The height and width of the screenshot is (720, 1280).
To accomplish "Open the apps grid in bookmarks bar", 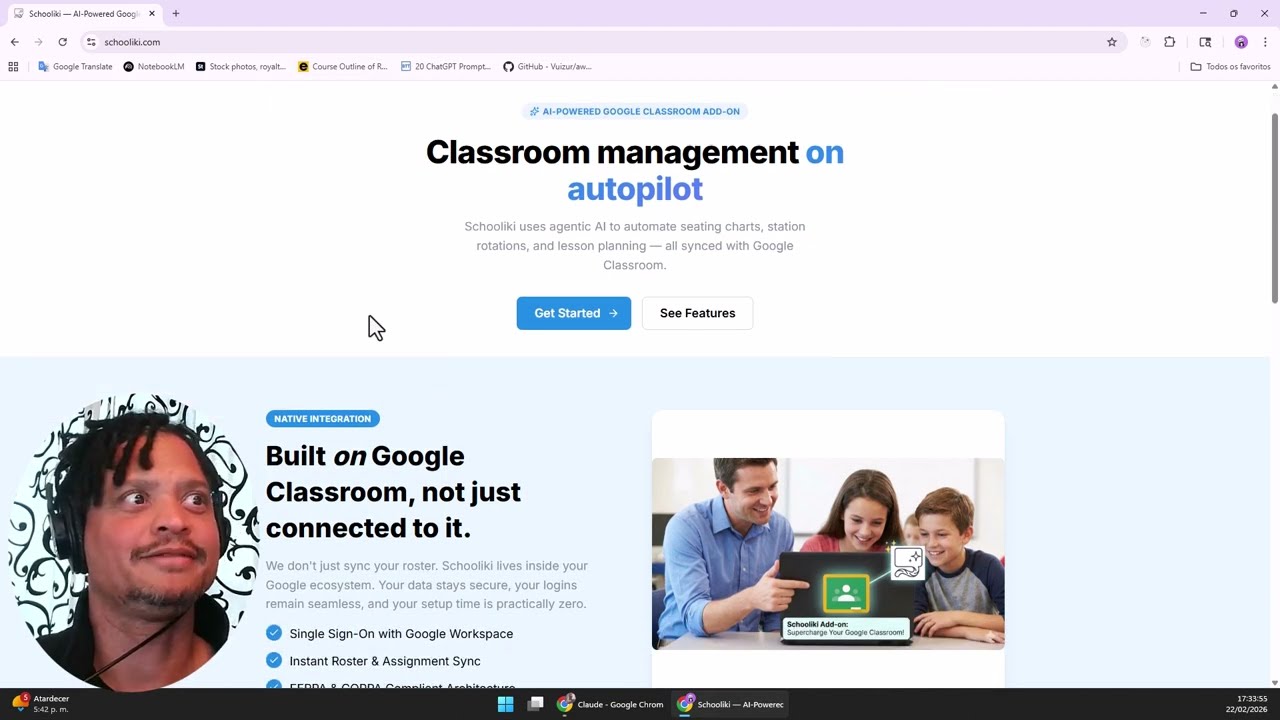I will coord(13,67).
